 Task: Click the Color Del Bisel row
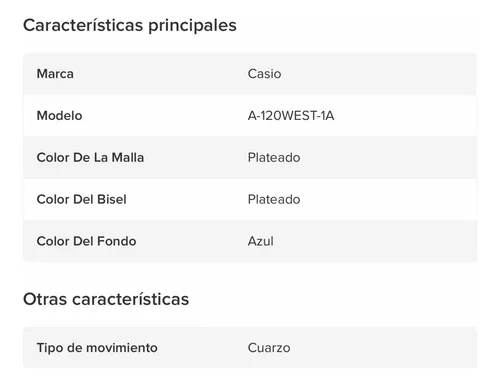tap(250, 199)
